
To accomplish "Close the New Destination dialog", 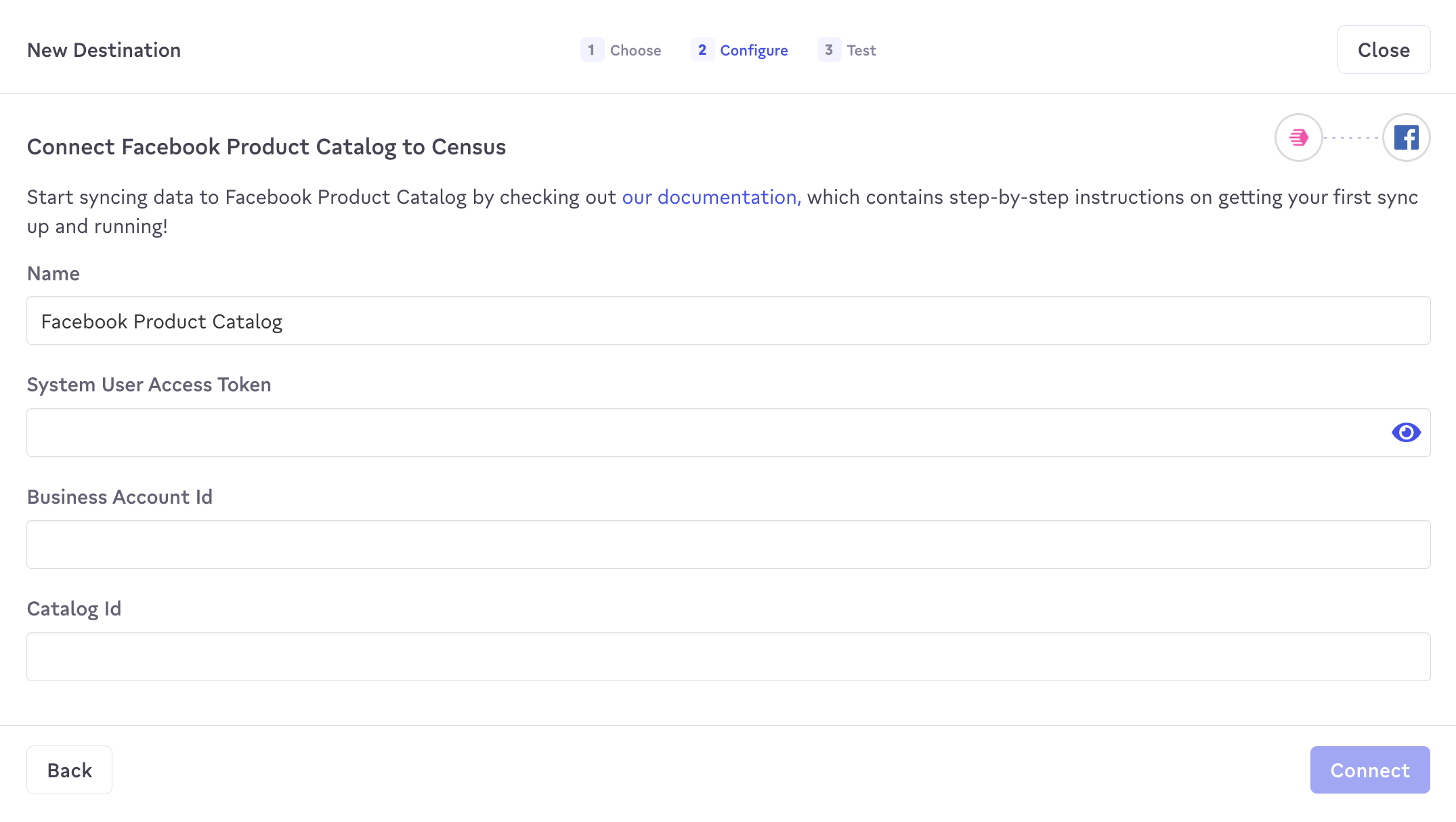I will 1384,49.
